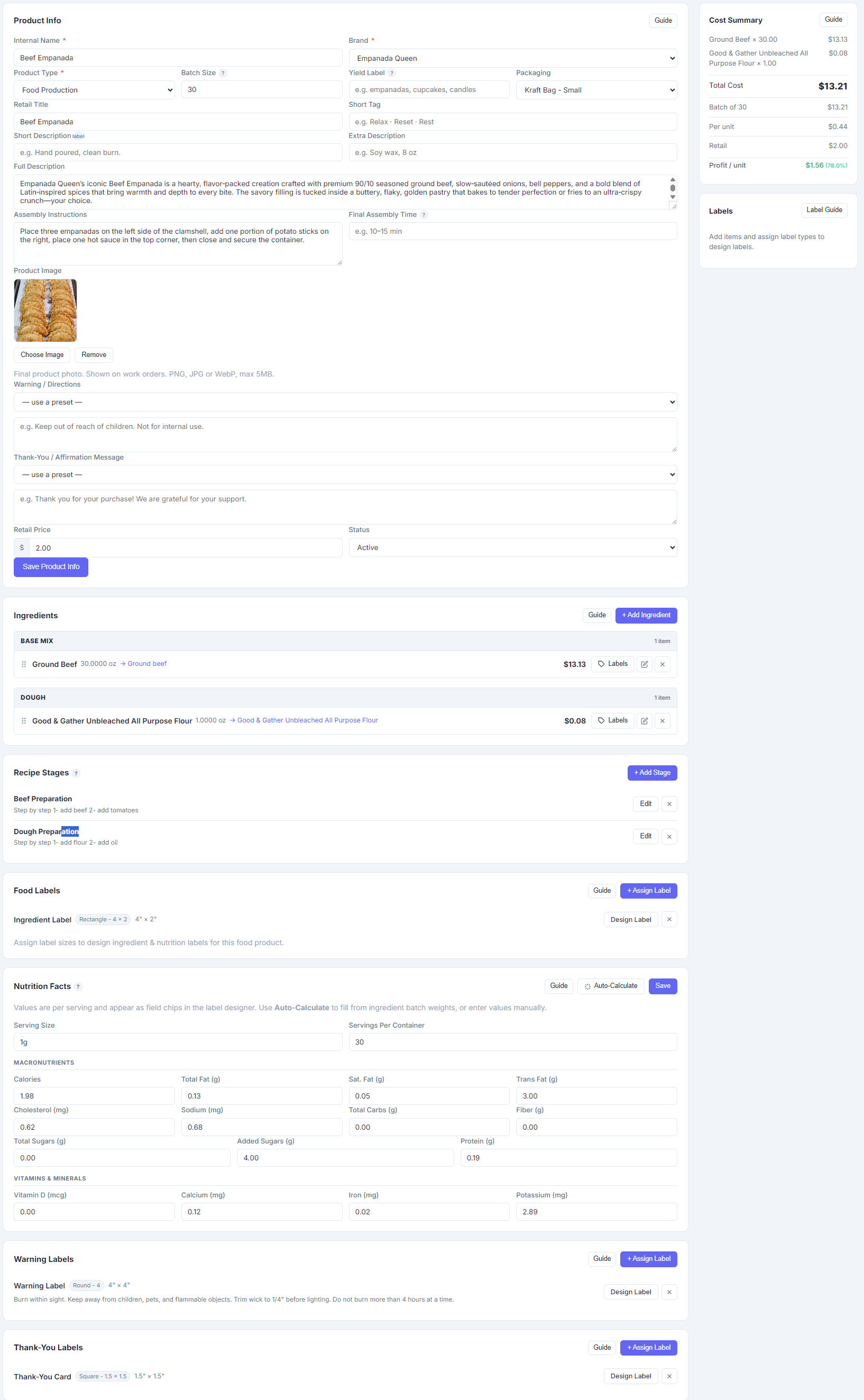Image resolution: width=864 pixels, height=1400 pixels.
Task: Open the Packaging dropdown
Action: point(596,89)
